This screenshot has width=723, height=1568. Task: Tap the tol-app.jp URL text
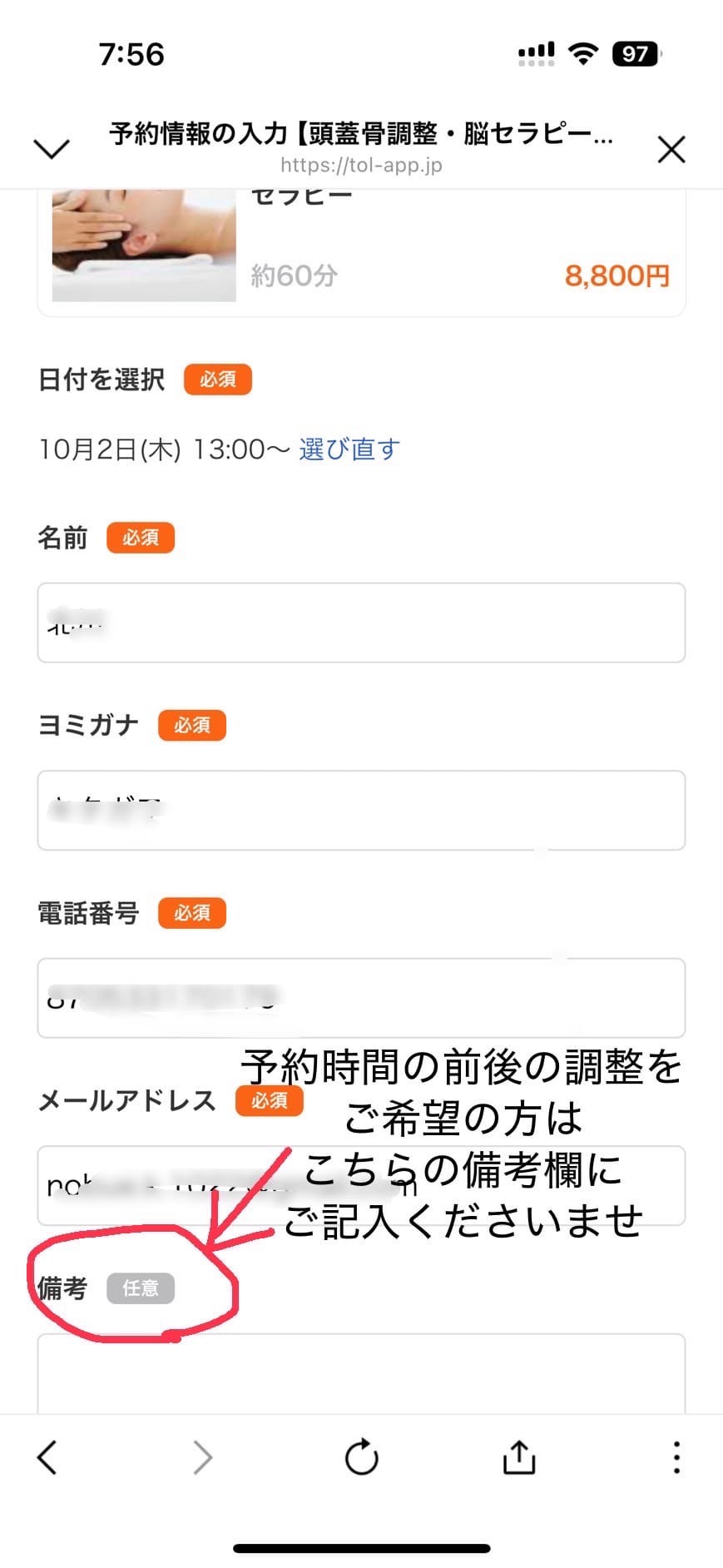(x=361, y=165)
